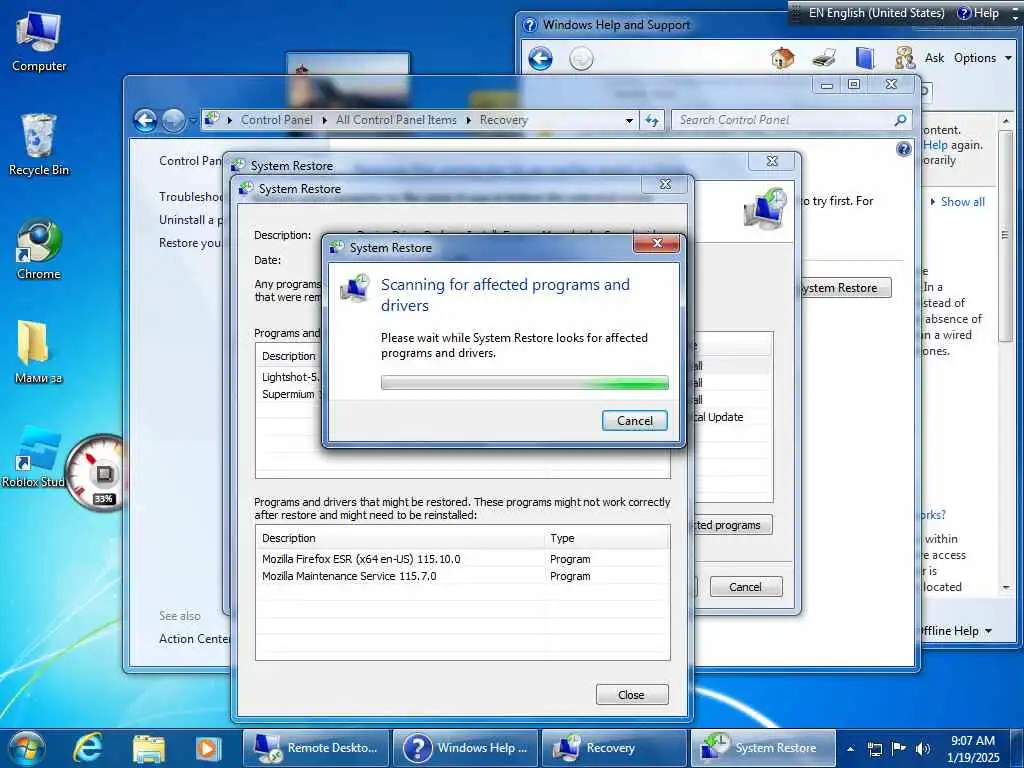Go back in Windows Help and Support
1024x768 pixels.
(x=540, y=59)
